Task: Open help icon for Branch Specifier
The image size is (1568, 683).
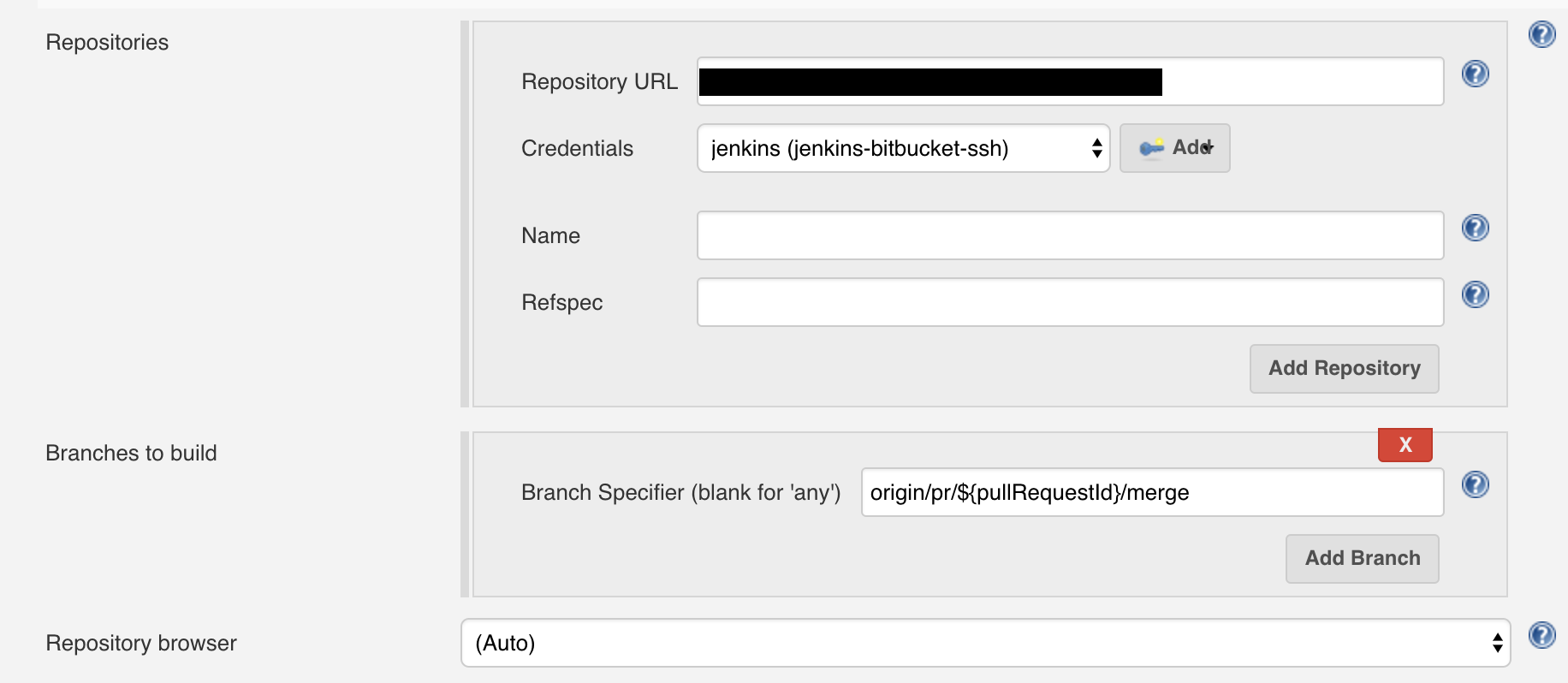Action: point(1475,484)
